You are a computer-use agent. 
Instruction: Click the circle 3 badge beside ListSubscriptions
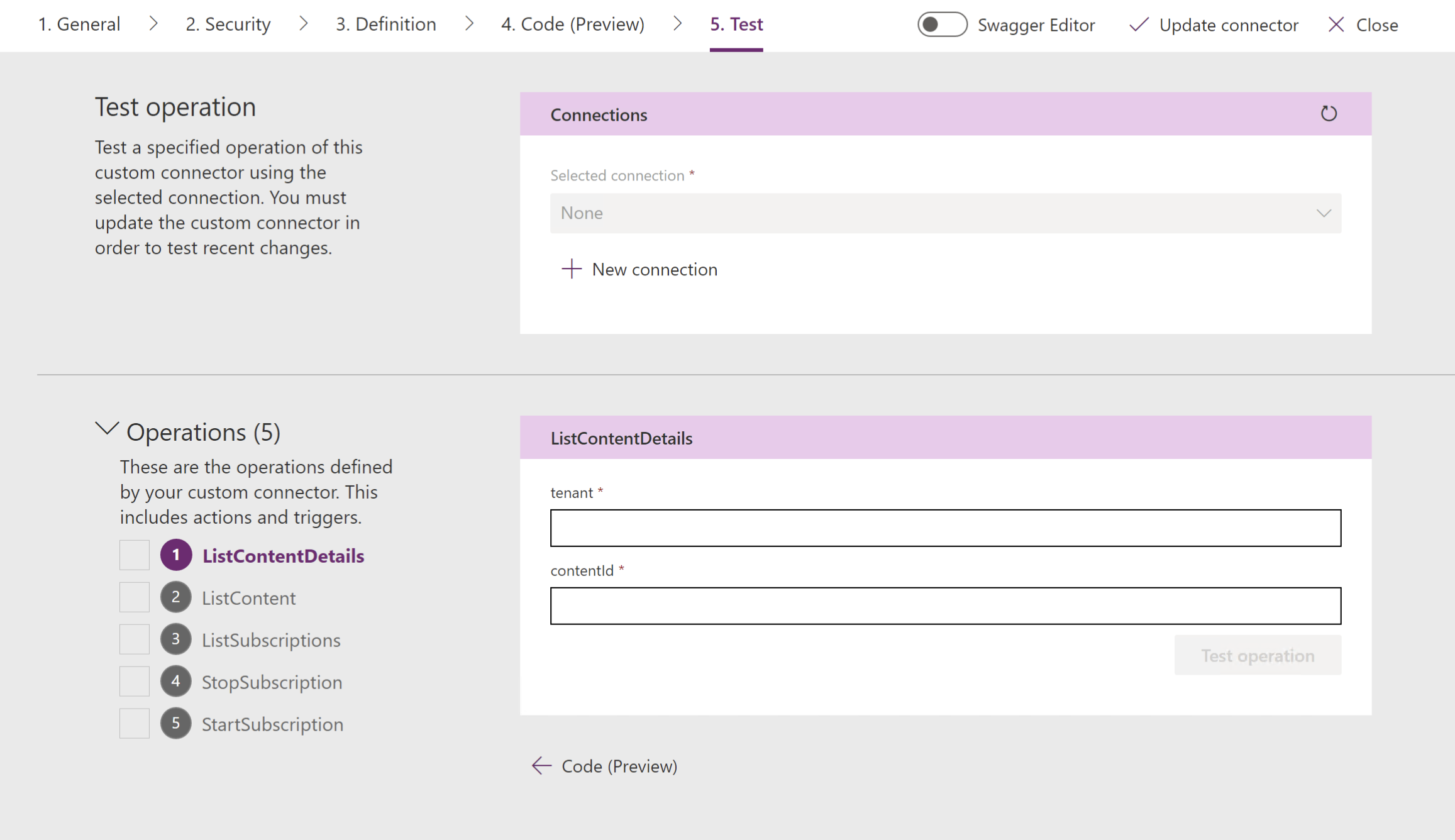click(176, 639)
